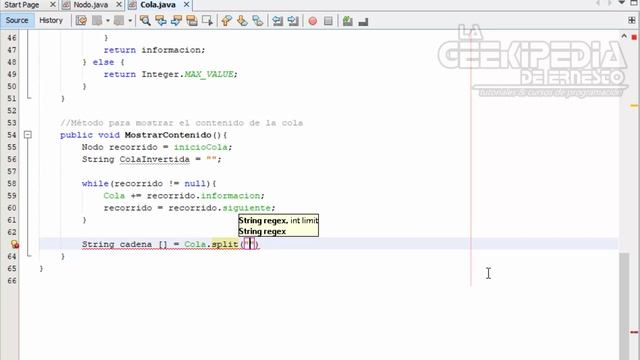
Task: Click 'return informacion;' on line 47
Action: click(154, 50)
